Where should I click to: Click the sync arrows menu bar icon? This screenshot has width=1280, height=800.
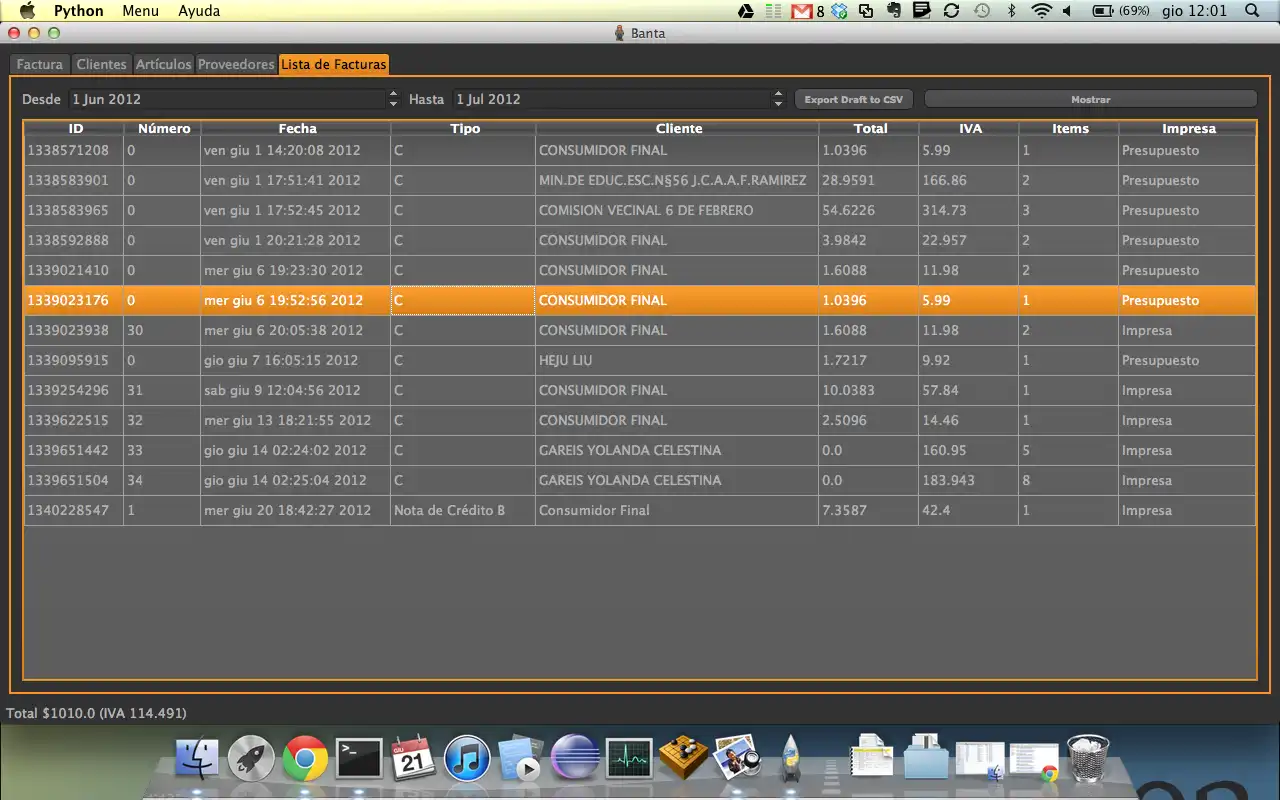point(951,11)
